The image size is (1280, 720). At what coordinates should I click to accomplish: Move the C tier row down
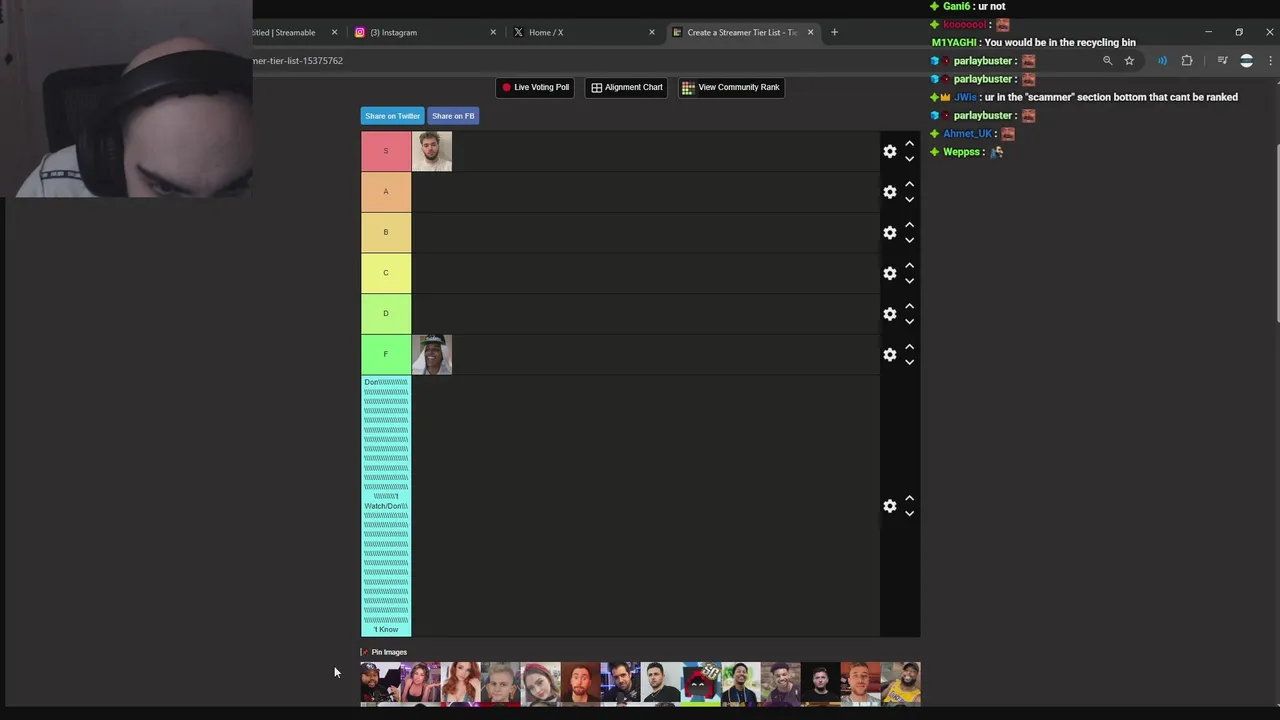pos(909,281)
